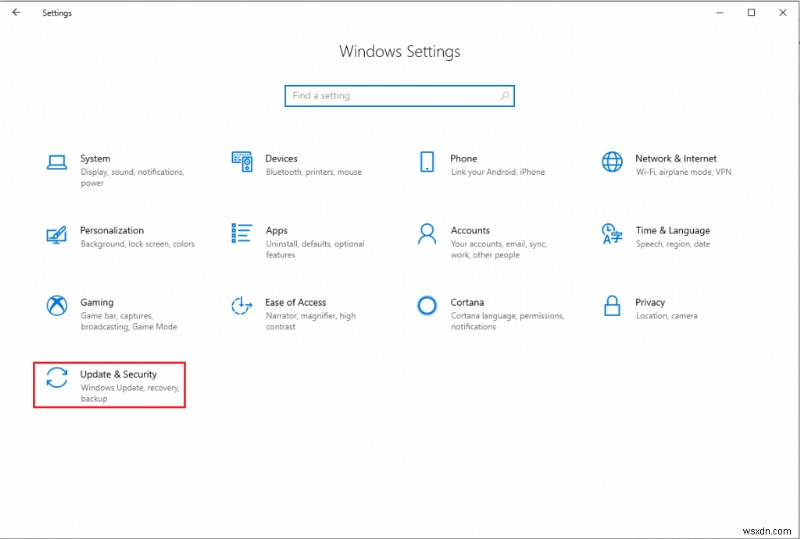Viewport: 800px width, 539px height.
Task: Click the Devices keyboard and speaker icon
Action: tap(242, 161)
